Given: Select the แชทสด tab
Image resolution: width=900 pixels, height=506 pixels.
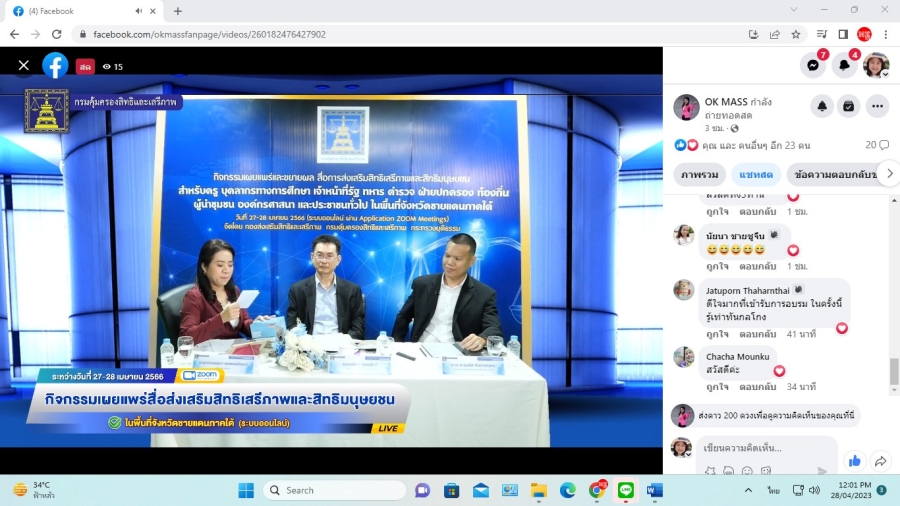Looking at the screenshot, I should 756,174.
